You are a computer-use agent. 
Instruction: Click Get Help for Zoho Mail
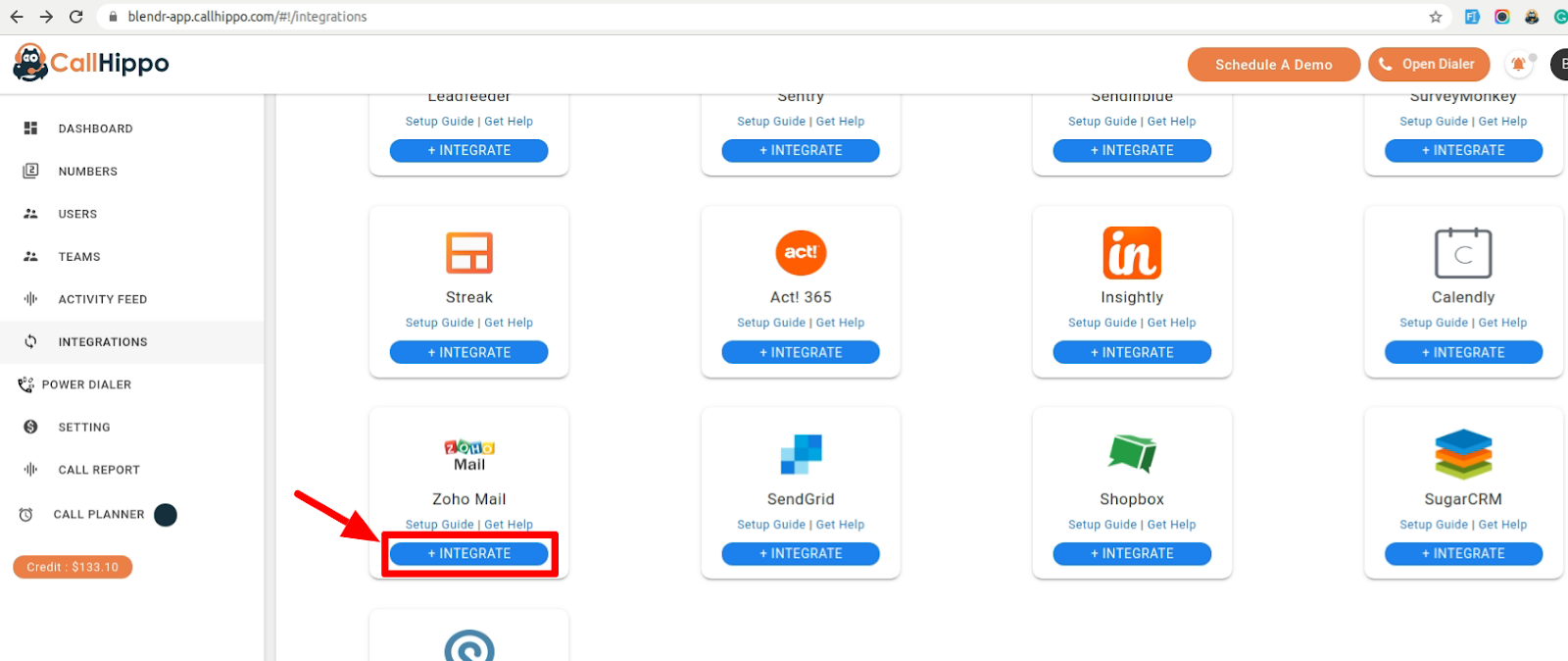click(509, 525)
